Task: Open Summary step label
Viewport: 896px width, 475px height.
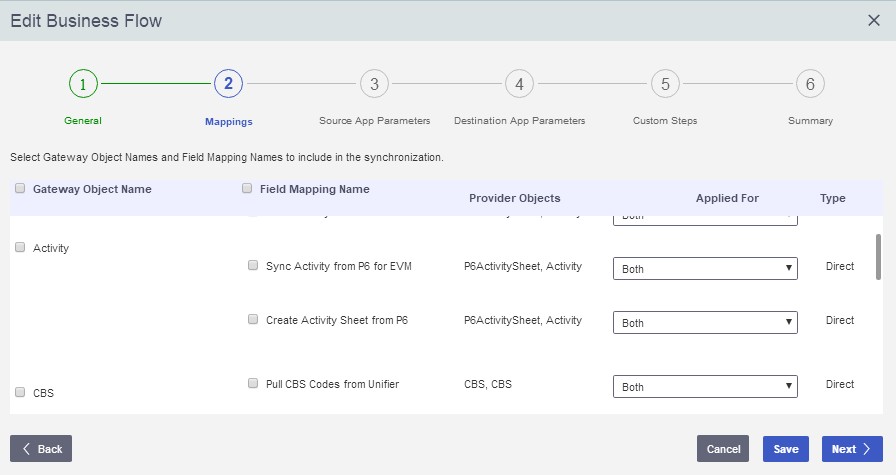Action: coord(810,121)
